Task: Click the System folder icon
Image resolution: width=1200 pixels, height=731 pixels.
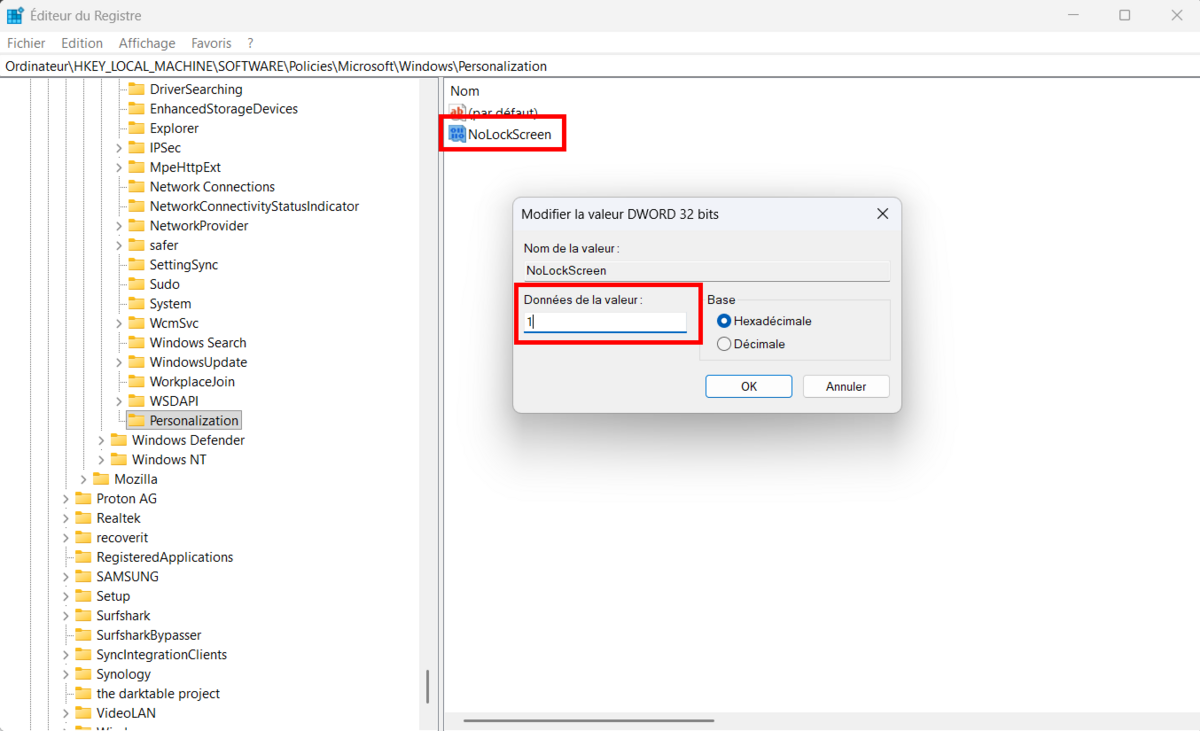Action: 136,304
